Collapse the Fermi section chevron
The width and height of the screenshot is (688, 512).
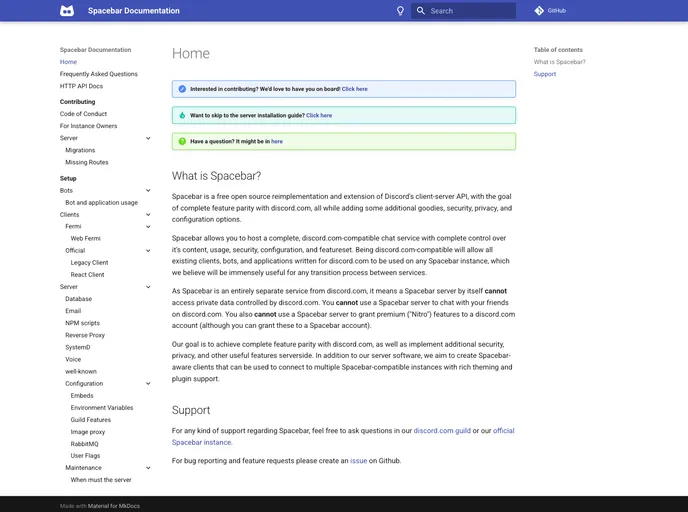(148, 227)
